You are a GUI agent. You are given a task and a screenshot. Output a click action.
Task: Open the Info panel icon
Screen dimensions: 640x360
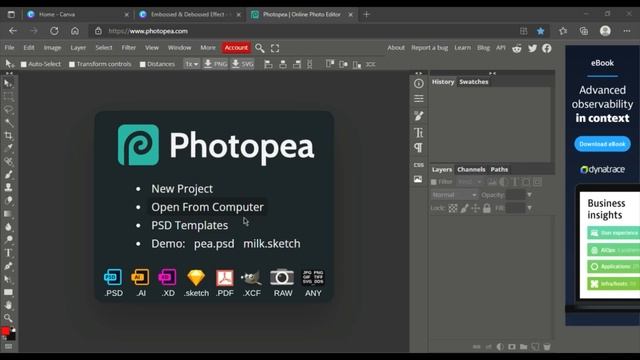click(x=418, y=84)
